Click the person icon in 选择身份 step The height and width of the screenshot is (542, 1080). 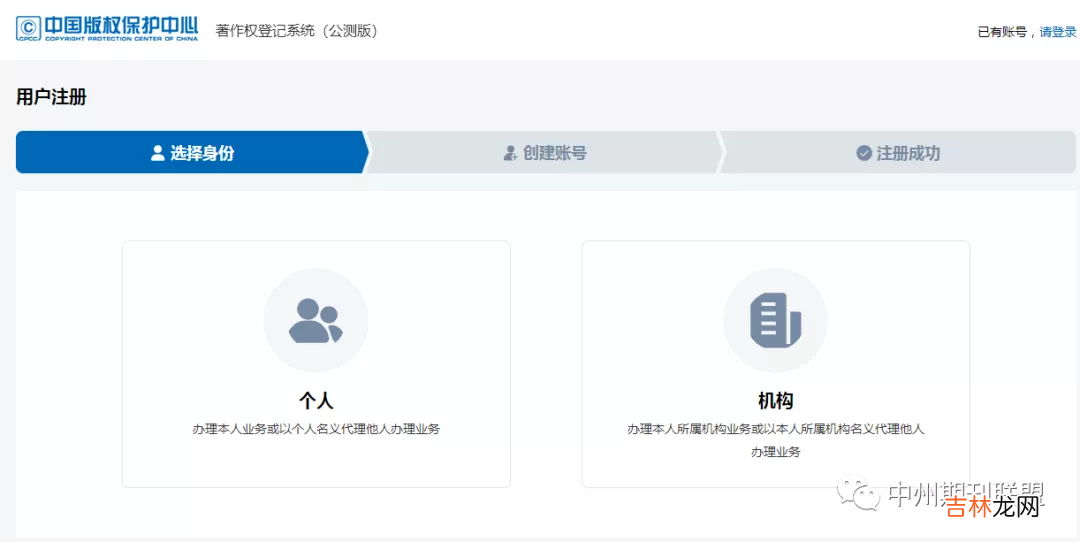coord(158,153)
